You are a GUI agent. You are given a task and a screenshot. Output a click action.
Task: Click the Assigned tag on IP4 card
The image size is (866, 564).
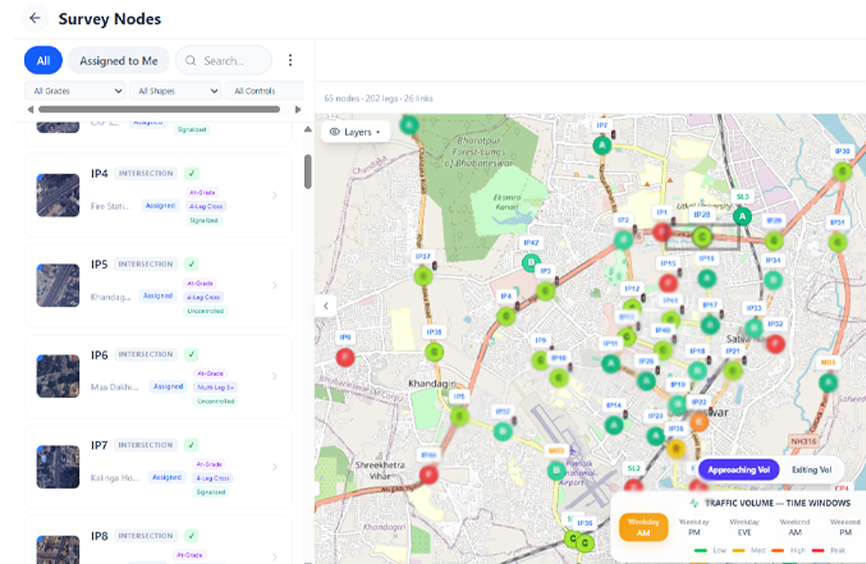point(160,205)
